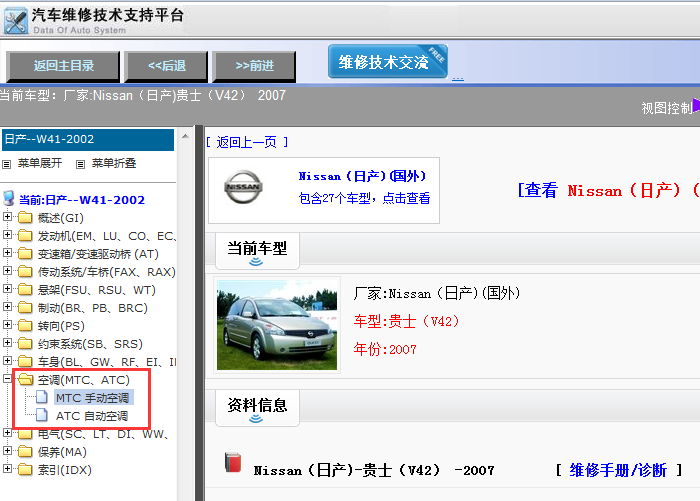Click the folder icon for 概述(GI)
The height and width of the screenshot is (501, 700).
[x=25, y=217]
